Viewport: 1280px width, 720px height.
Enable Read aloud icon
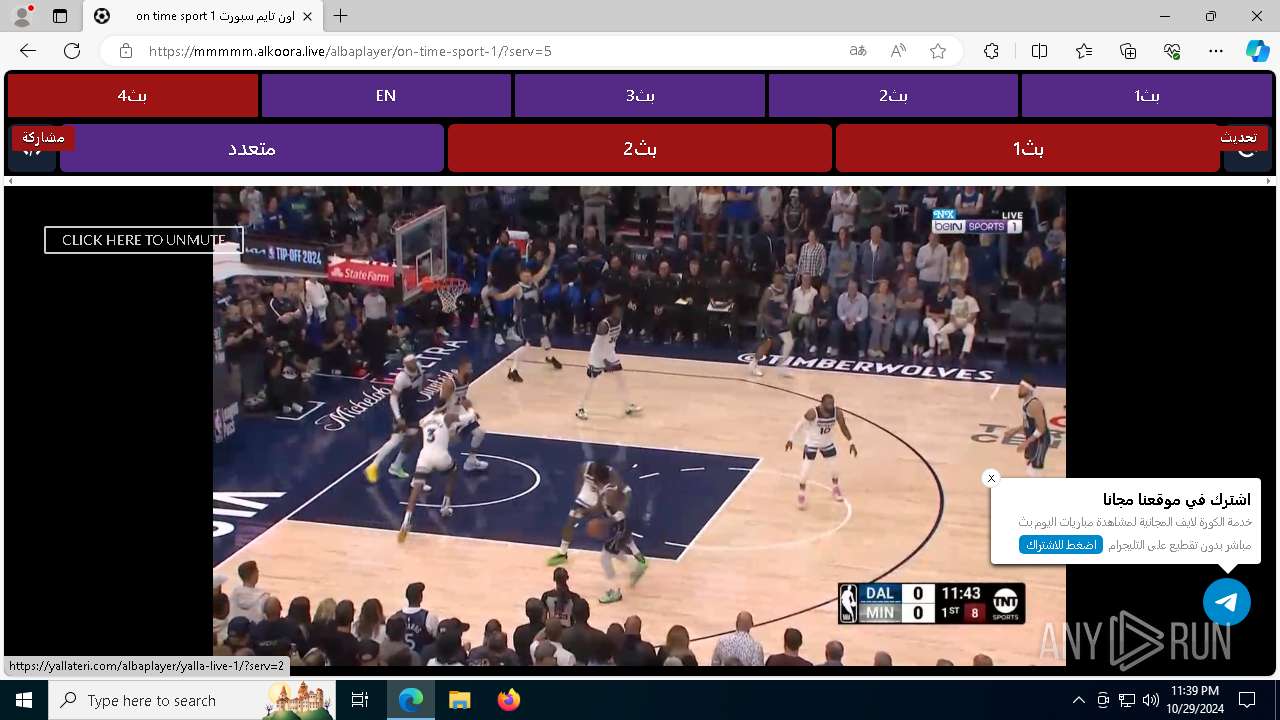pyautogui.click(x=898, y=51)
